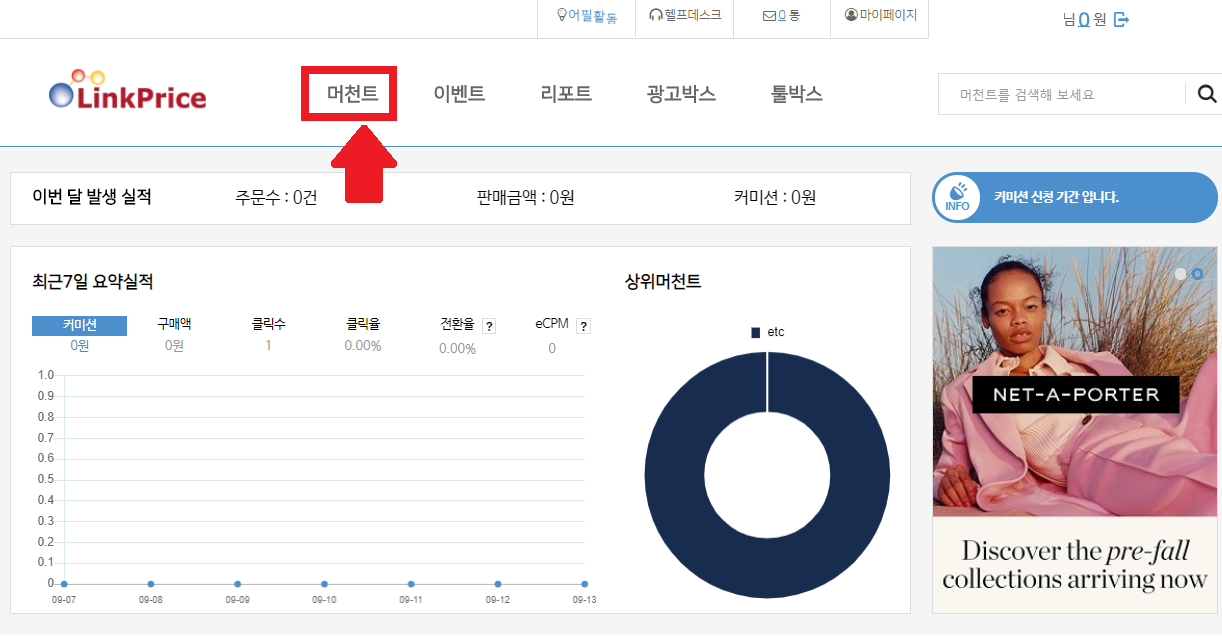Click the 커미션 : 0원 summary text
The image size is (1222, 638).
775,198
